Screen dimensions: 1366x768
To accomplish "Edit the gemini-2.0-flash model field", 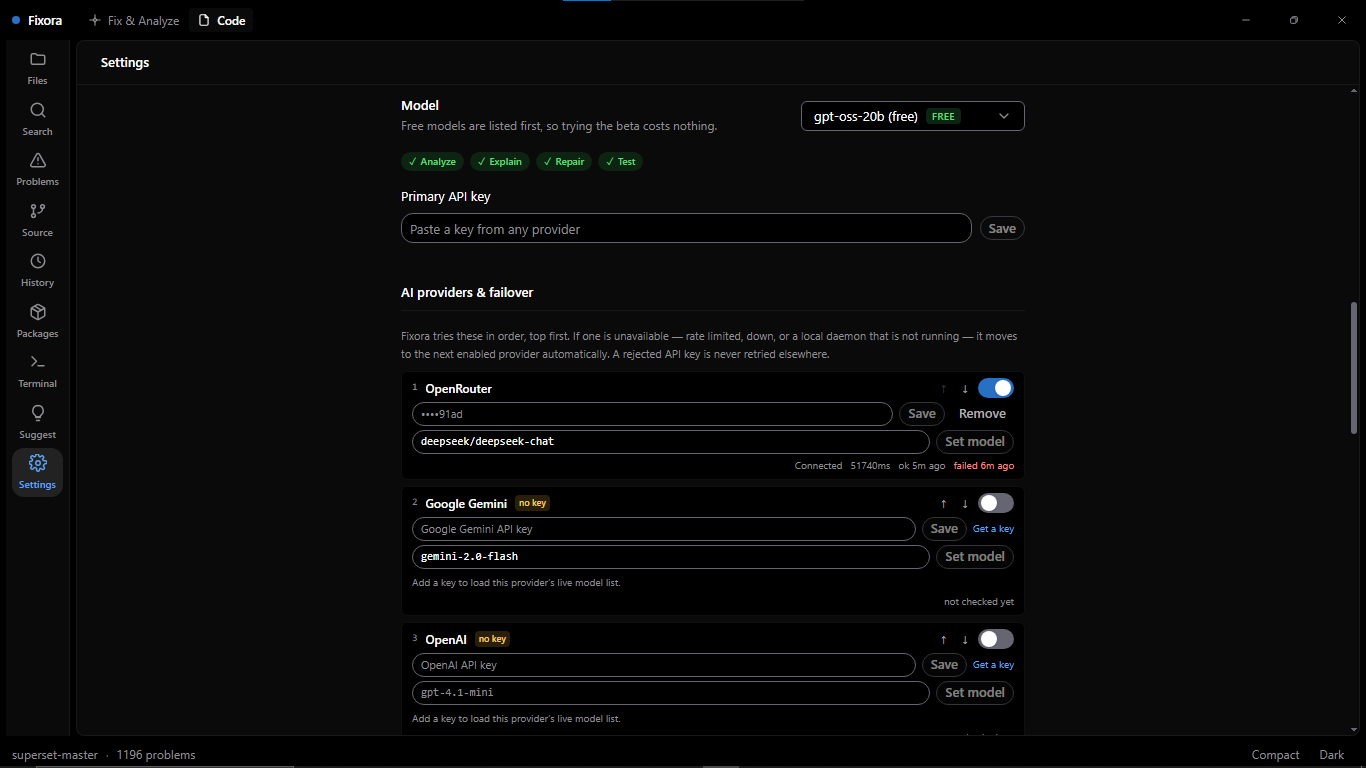I will pyautogui.click(x=671, y=557).
